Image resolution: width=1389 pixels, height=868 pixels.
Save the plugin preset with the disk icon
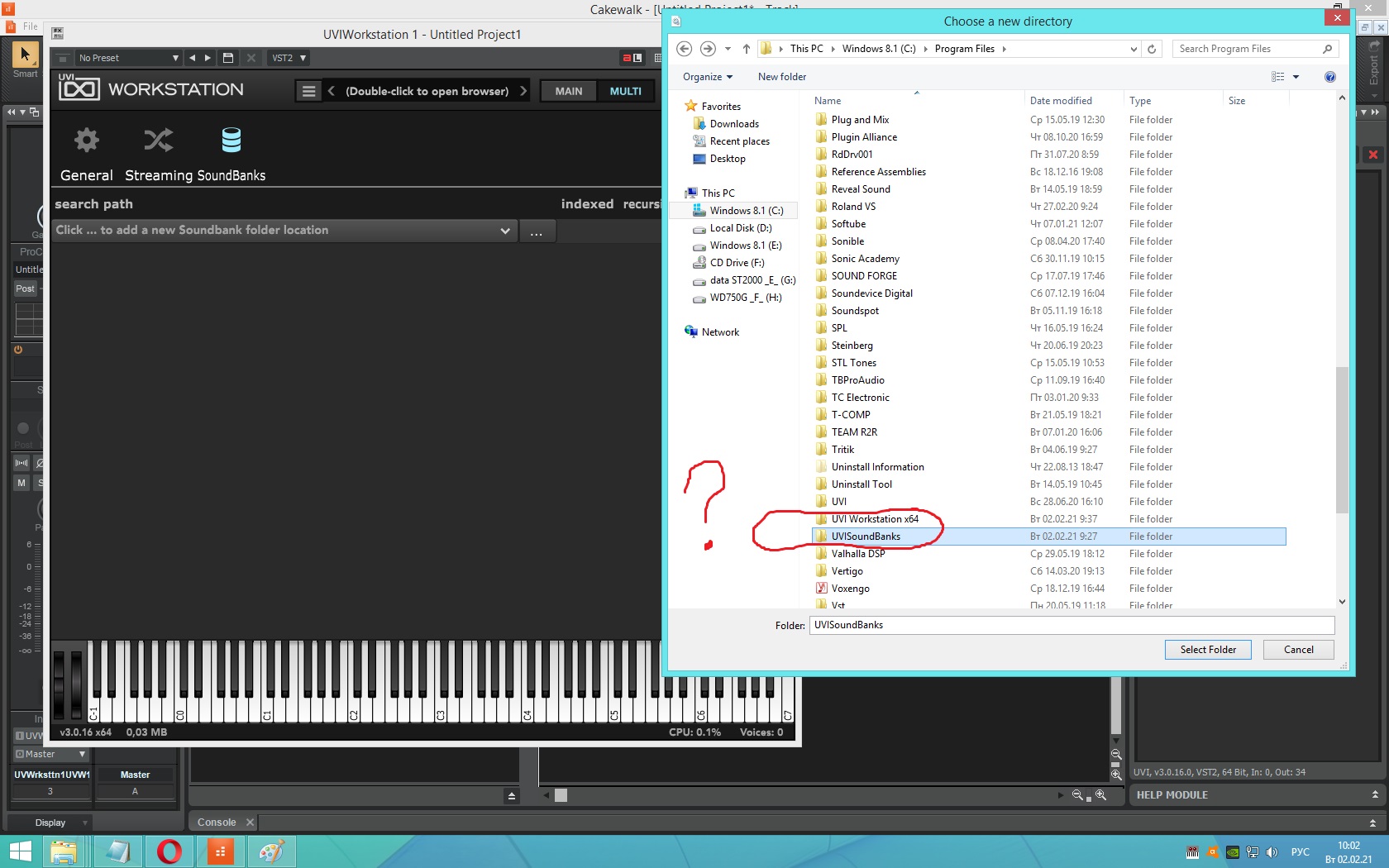228,58
